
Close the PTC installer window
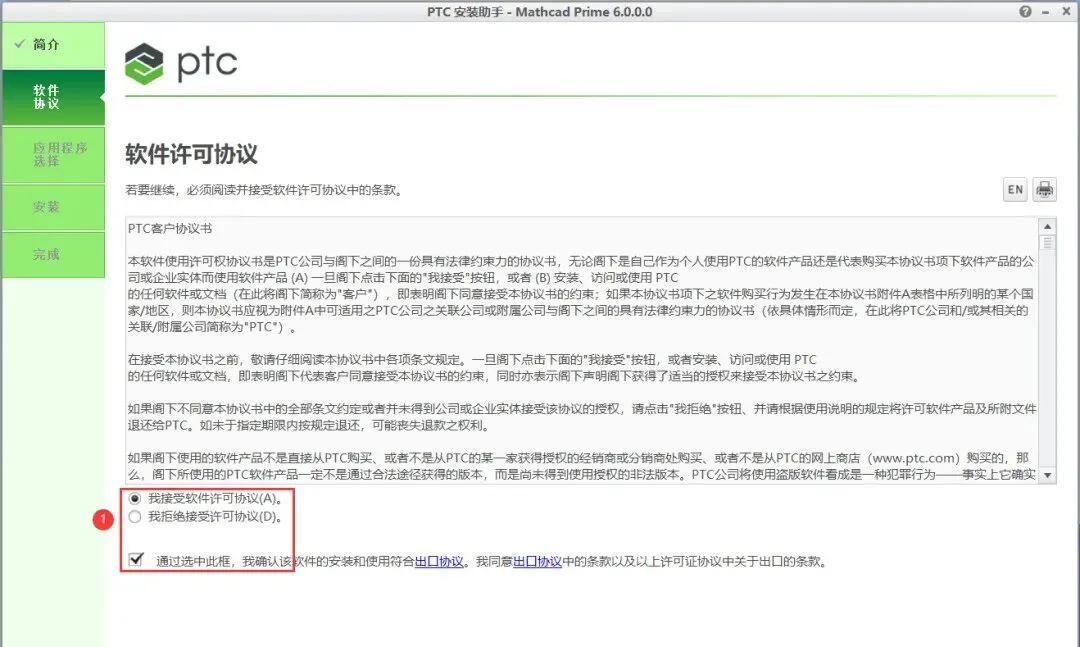[1066, 12]
